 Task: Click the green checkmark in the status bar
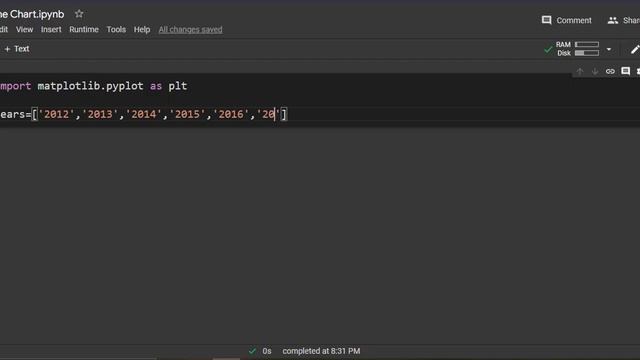[252, 351]
